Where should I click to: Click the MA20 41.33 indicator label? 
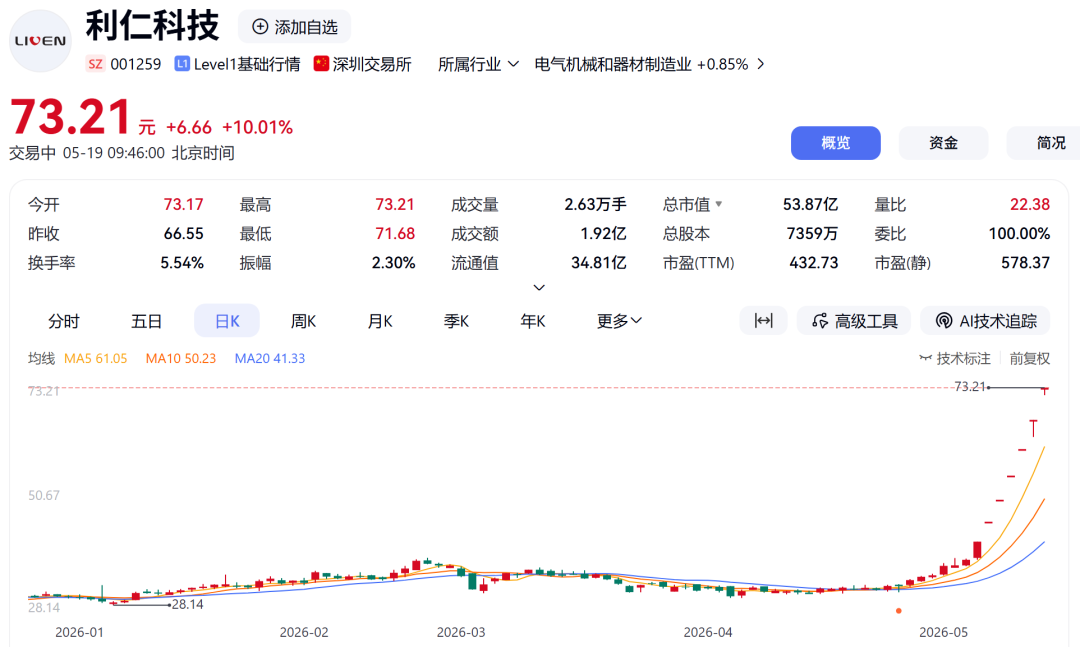point(269,358)
